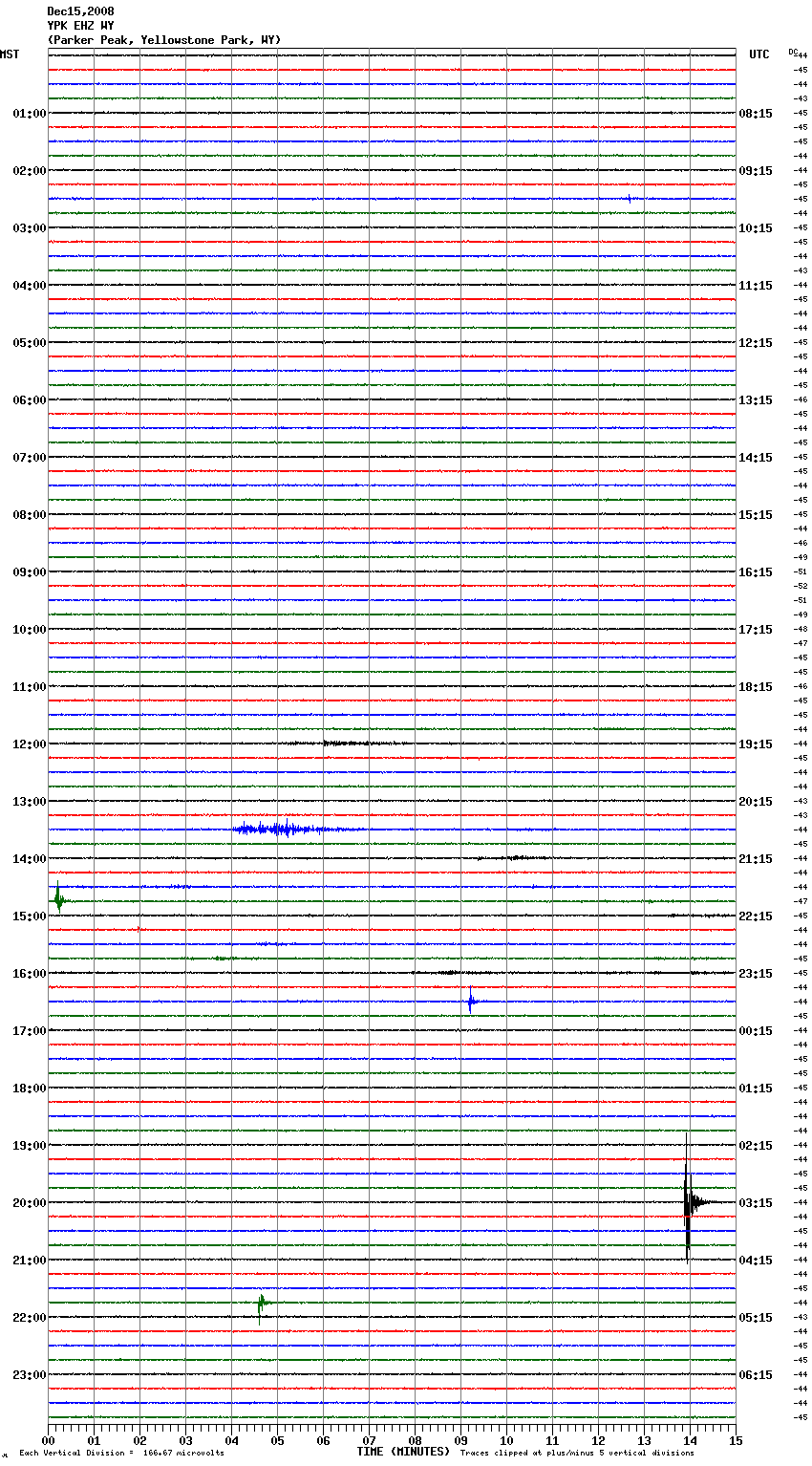
Task: Select the 05:00 MST time label
Action: click(29, 342)
